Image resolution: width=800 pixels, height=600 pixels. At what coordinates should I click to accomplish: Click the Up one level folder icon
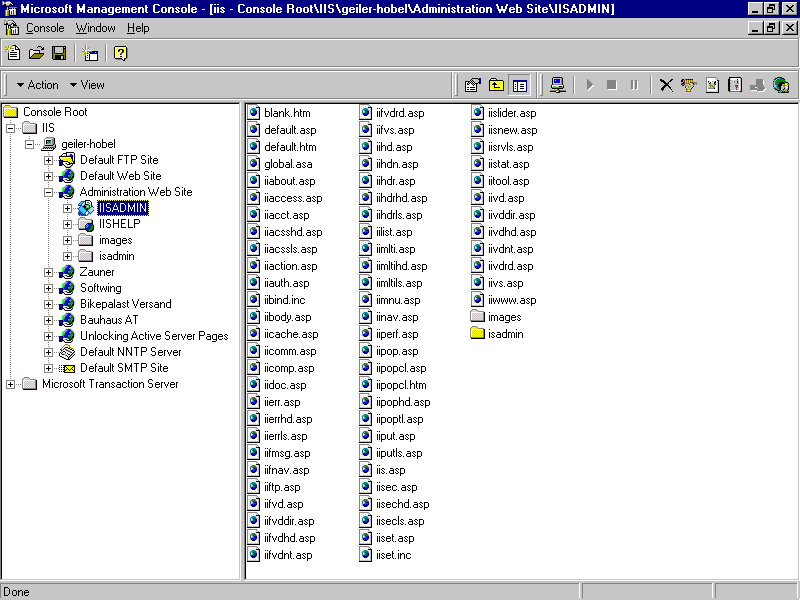tap(496, 85)
